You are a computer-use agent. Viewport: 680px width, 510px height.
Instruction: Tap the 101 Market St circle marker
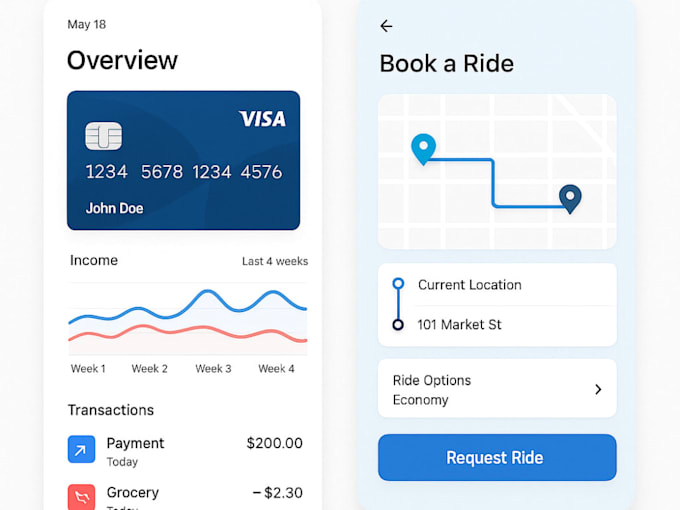398,324
